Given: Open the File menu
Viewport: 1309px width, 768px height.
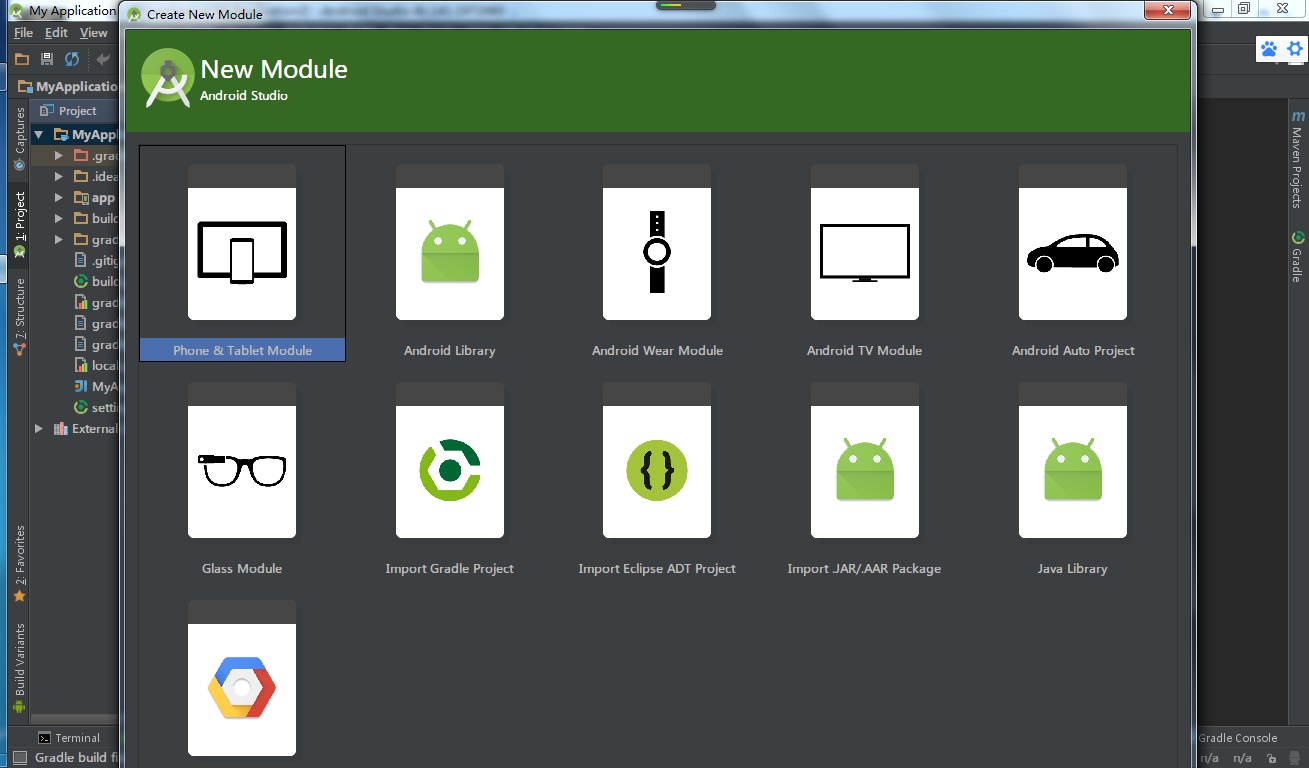Looking at the screenshot, I should coord(22,32).
